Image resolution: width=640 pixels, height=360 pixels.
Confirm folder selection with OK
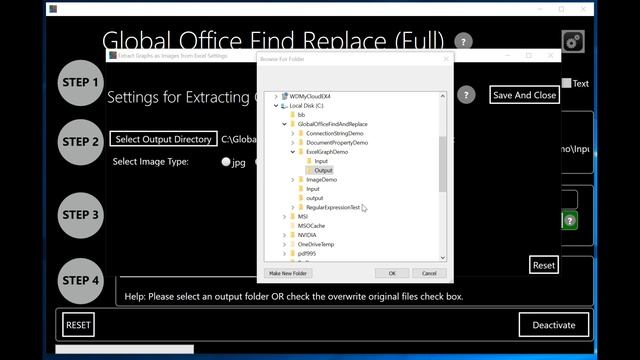392,273
